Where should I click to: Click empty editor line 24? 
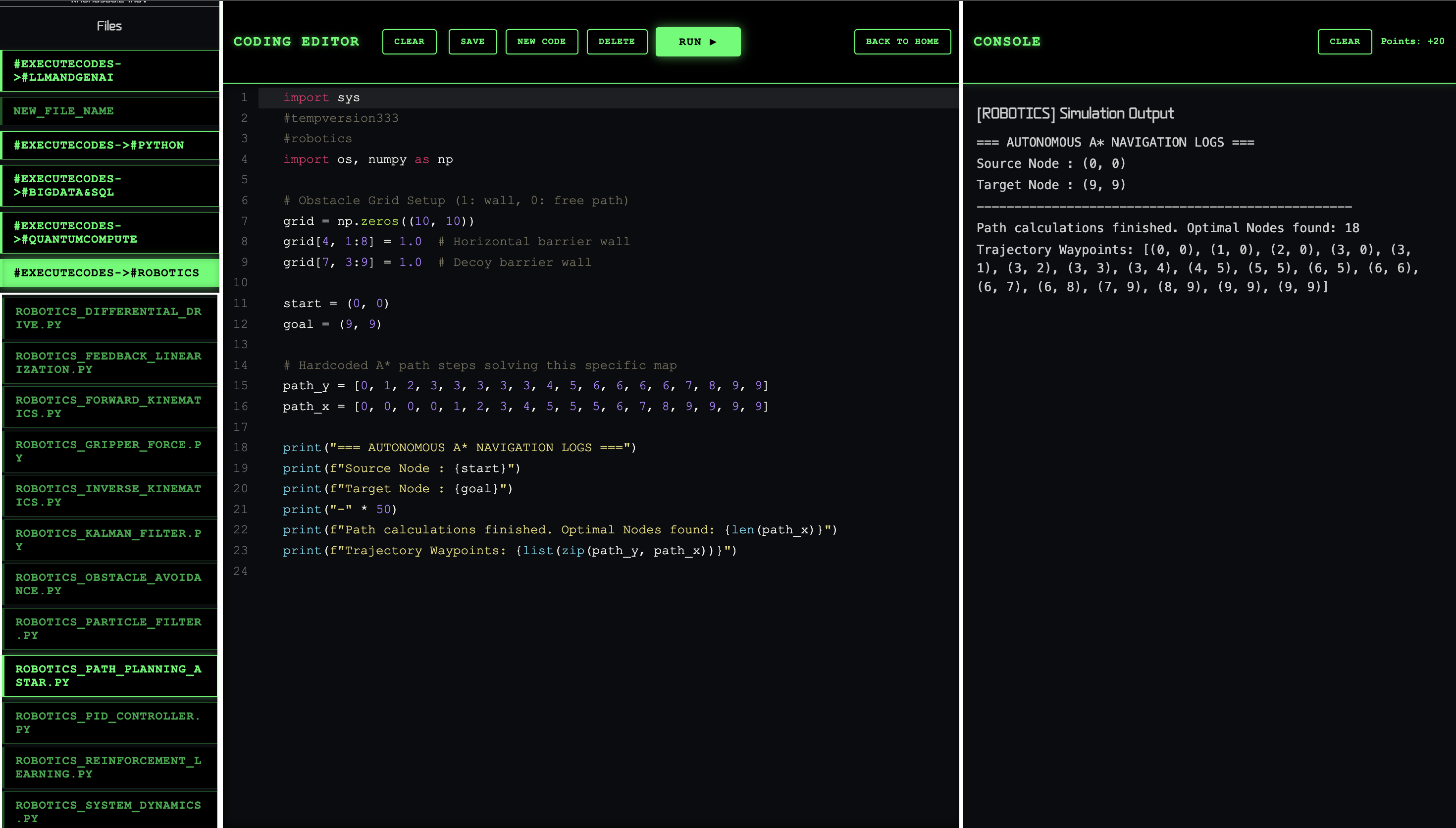pyautogui.click(x=608, y=571)
